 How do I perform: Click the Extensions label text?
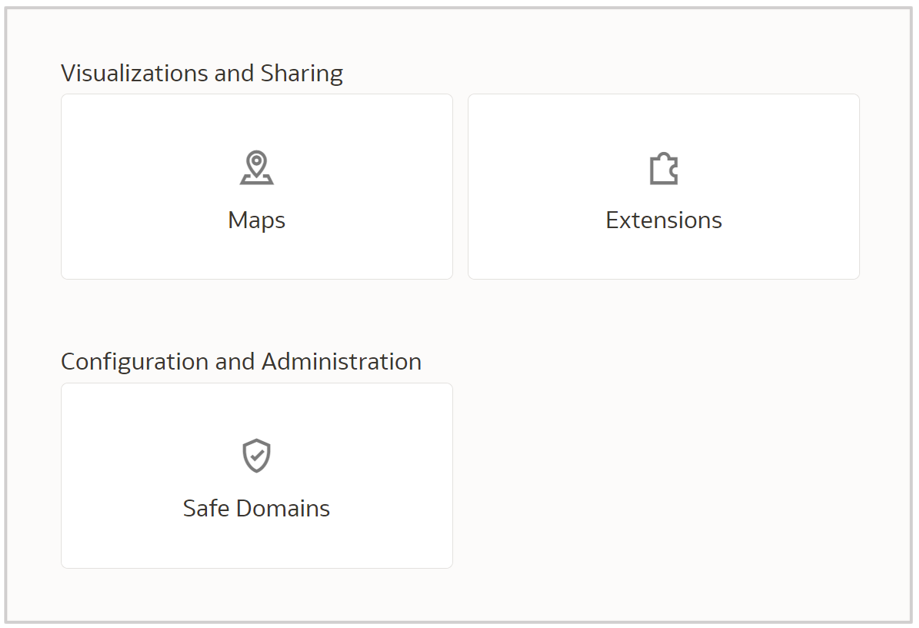pyautogui.click(x=663, y=220)
